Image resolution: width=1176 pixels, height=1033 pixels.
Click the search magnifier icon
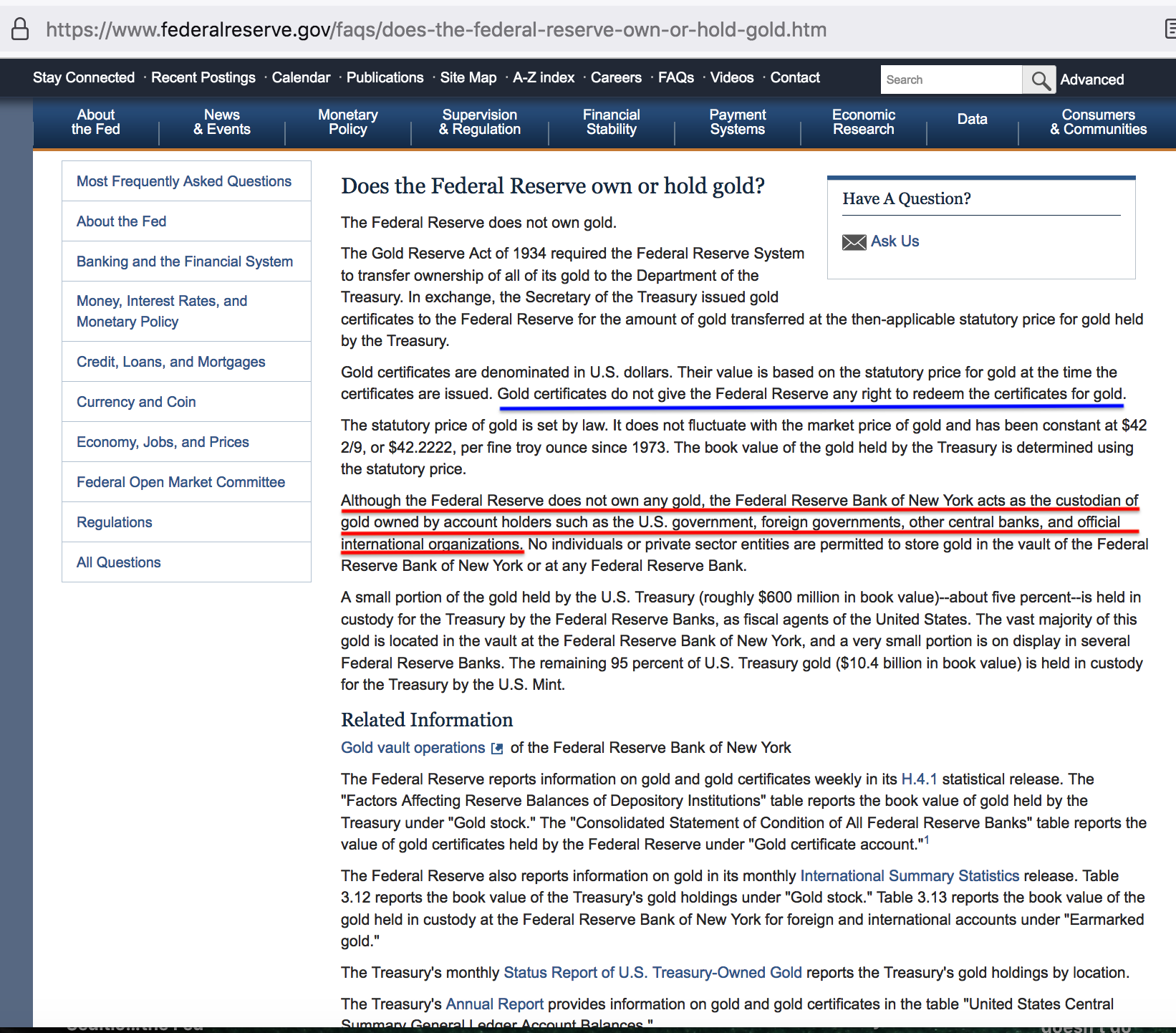pos(1040,80)
